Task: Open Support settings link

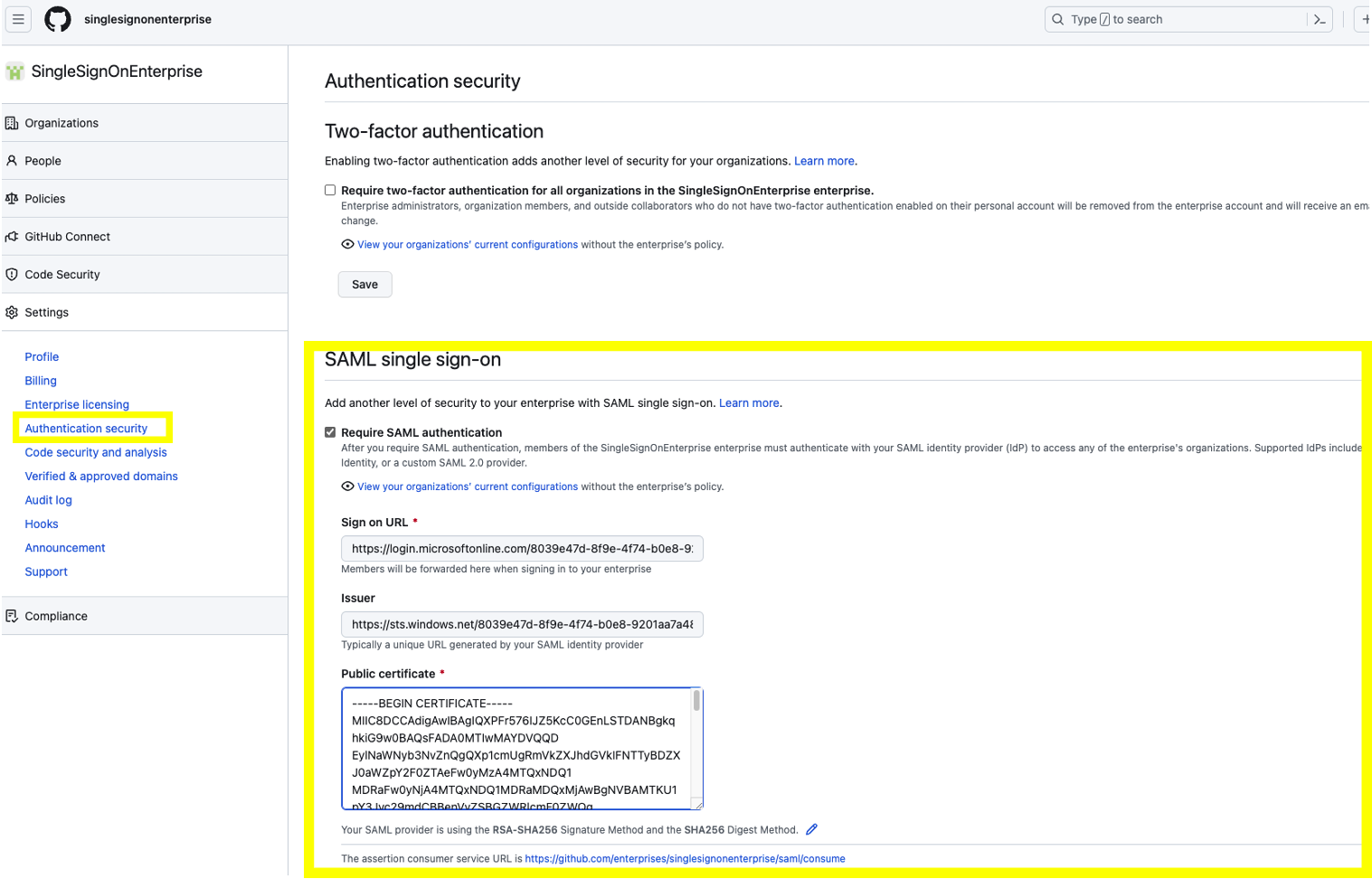Action: [x=46, y=572]
